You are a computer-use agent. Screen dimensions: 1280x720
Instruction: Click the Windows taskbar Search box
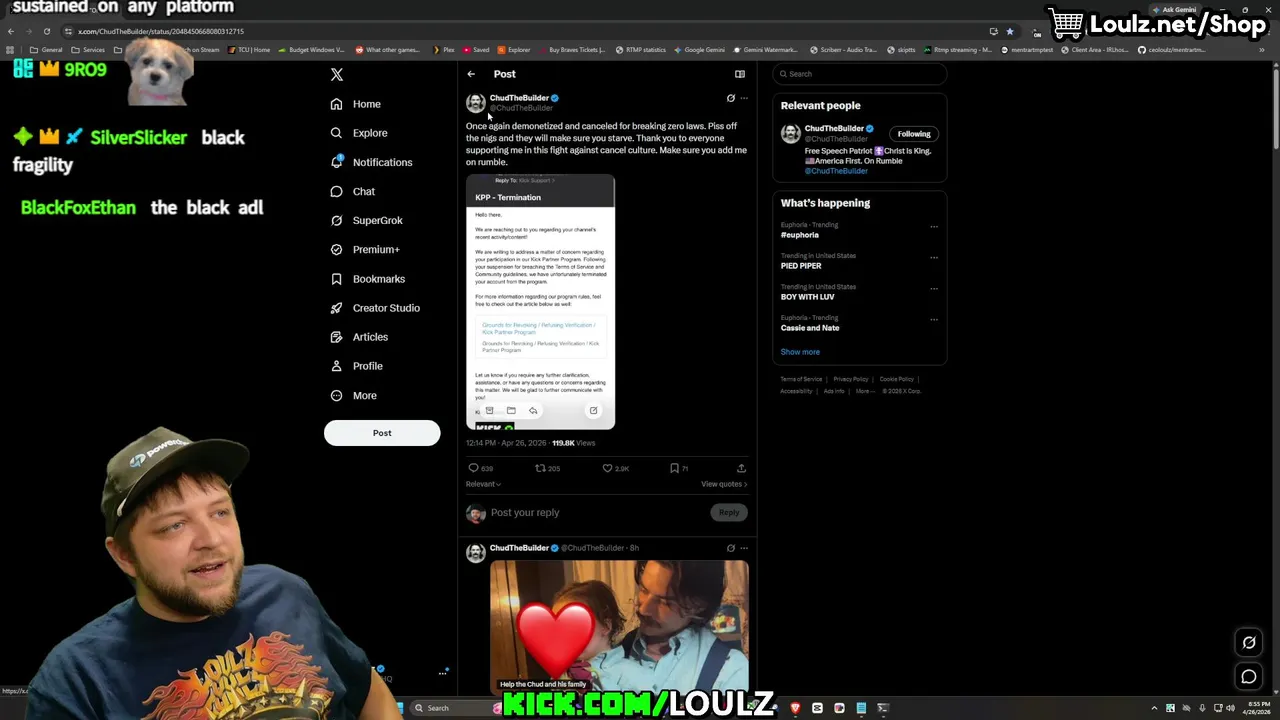(449, 708)
